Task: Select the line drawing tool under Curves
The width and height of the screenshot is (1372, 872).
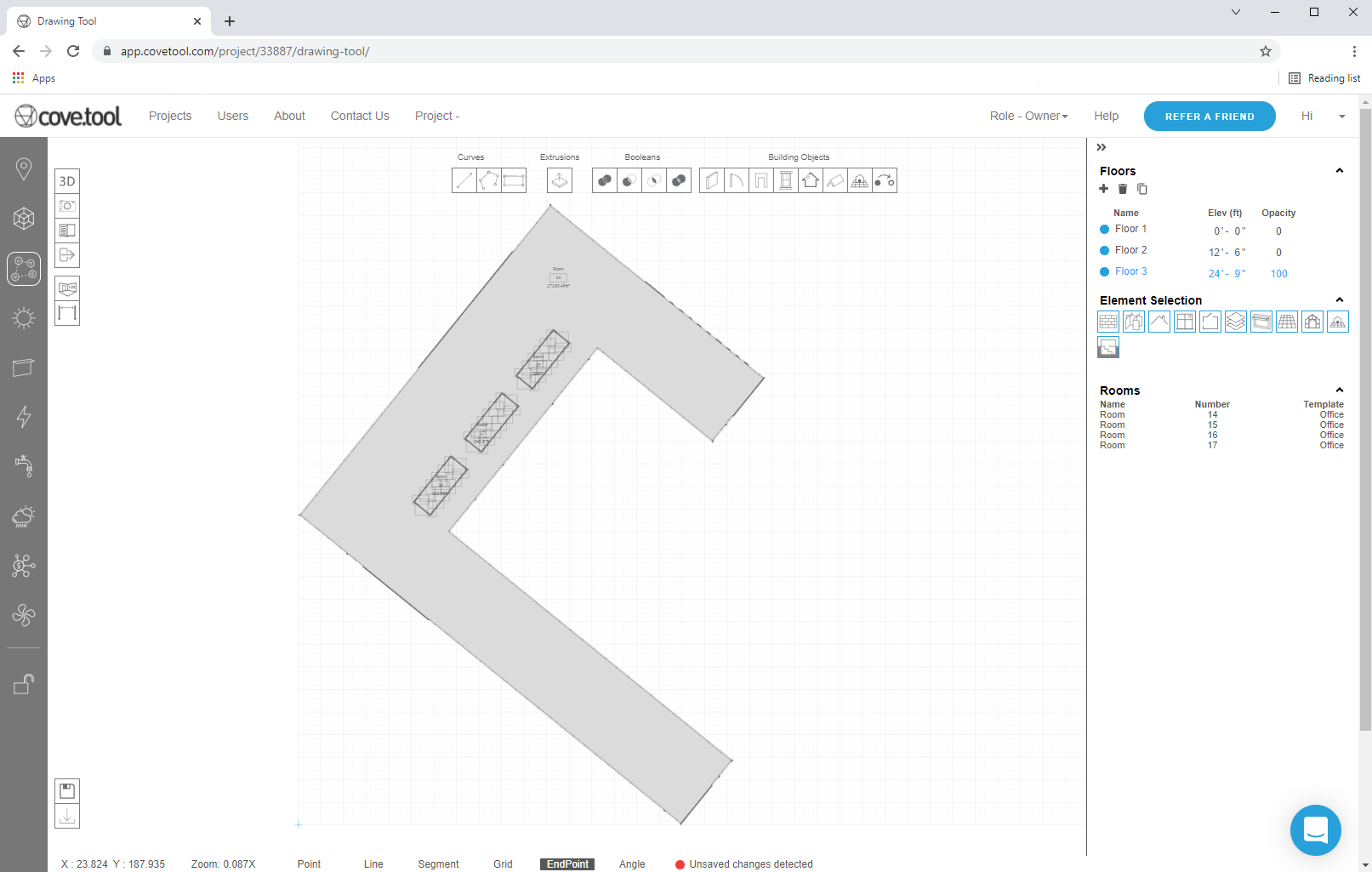Action: click(x=464, y=180)
